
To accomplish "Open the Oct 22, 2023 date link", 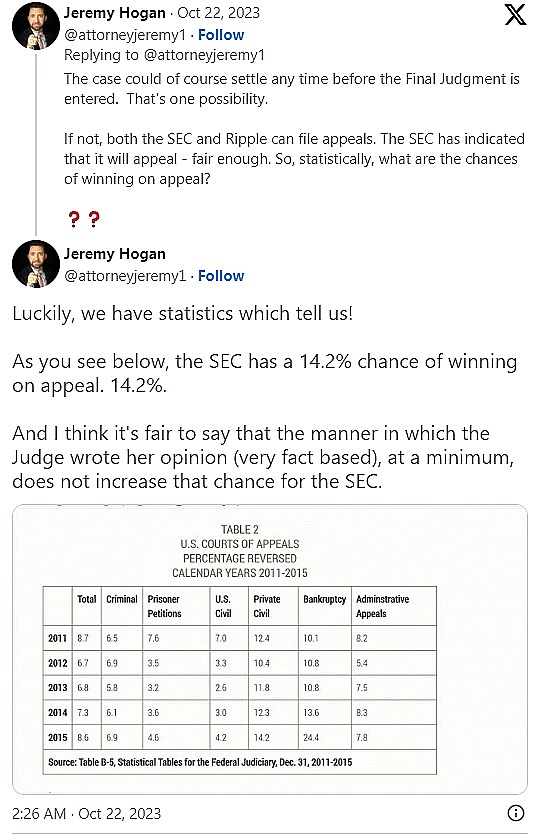I will [x=218, y=13].
